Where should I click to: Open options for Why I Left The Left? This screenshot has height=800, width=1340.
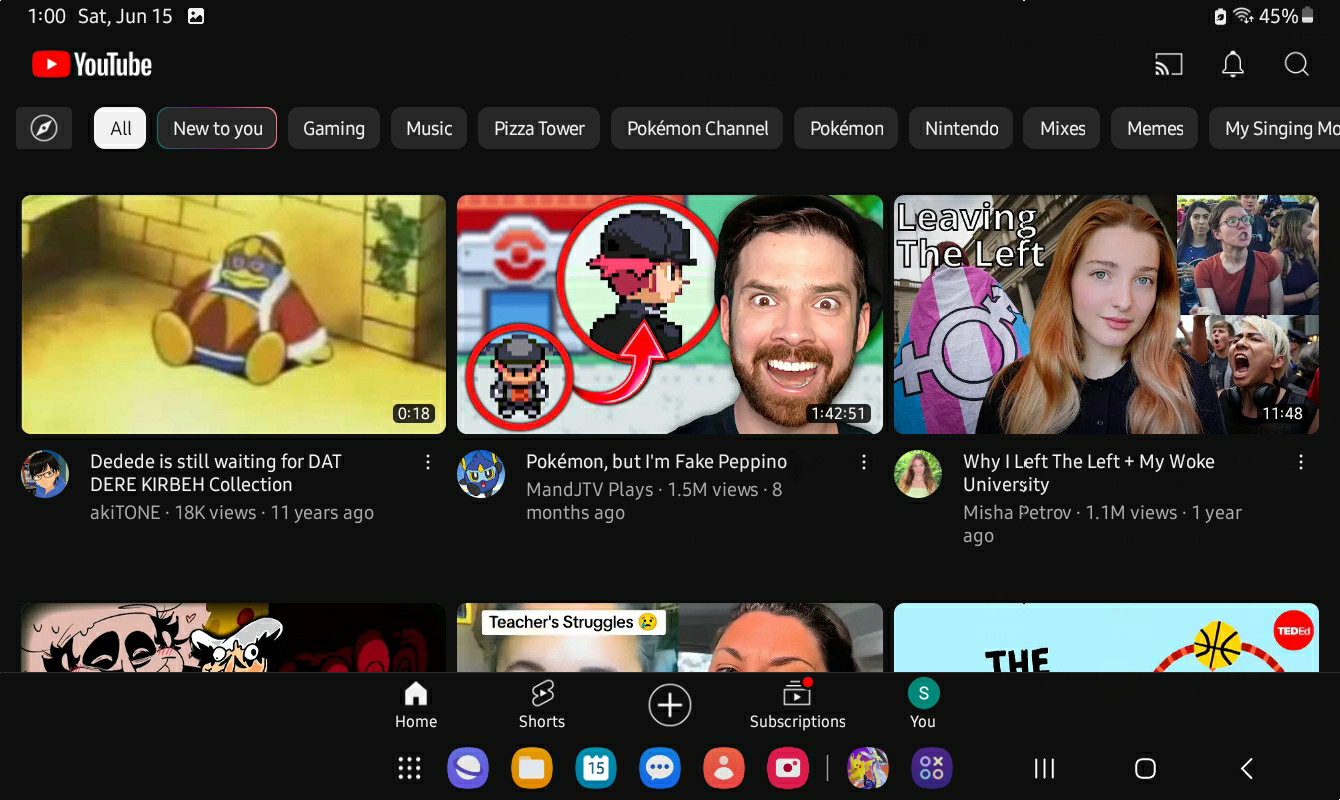coord(1301,462)
